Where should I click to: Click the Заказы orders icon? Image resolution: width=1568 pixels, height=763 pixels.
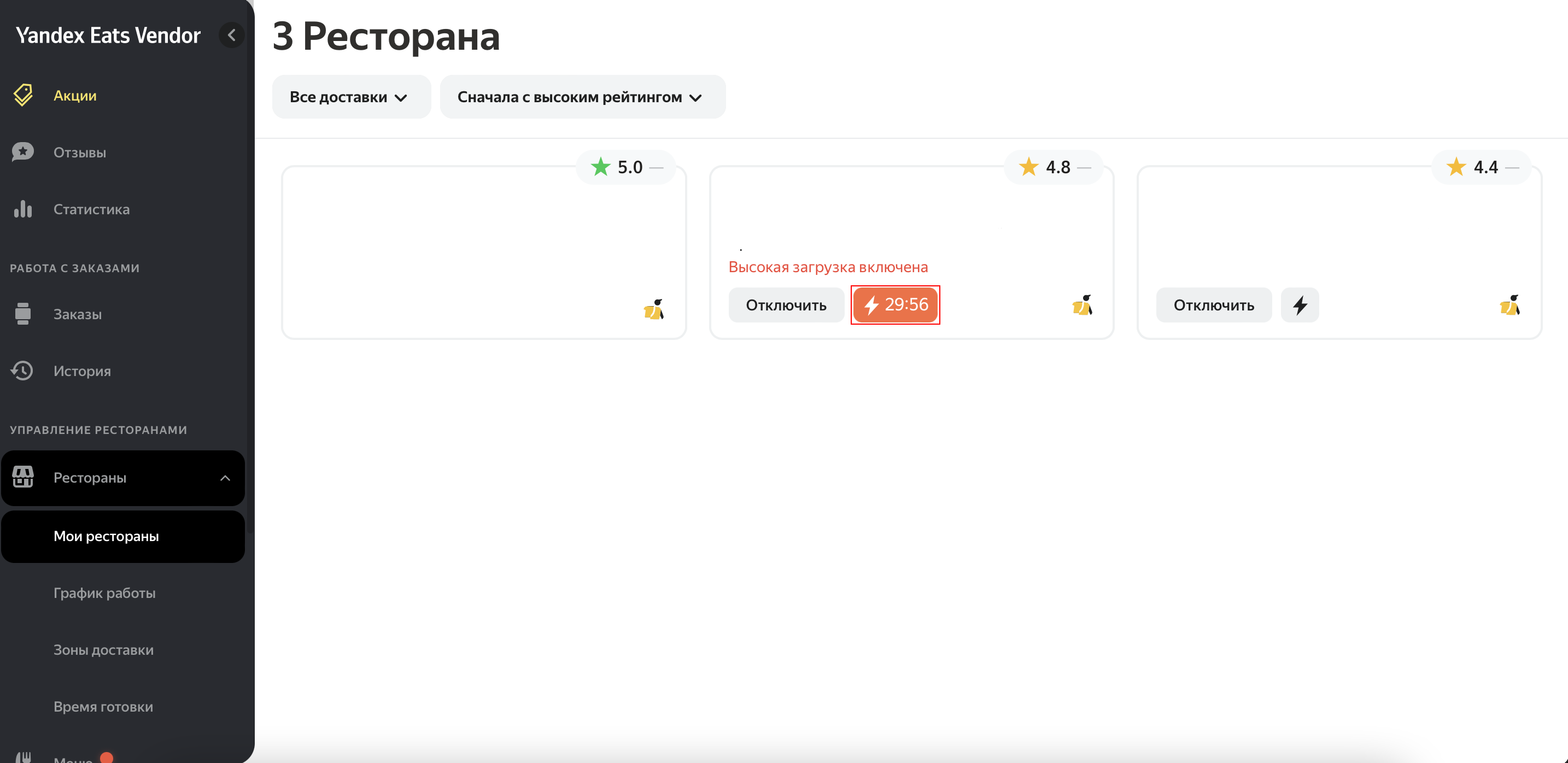[x=23, y=314]
